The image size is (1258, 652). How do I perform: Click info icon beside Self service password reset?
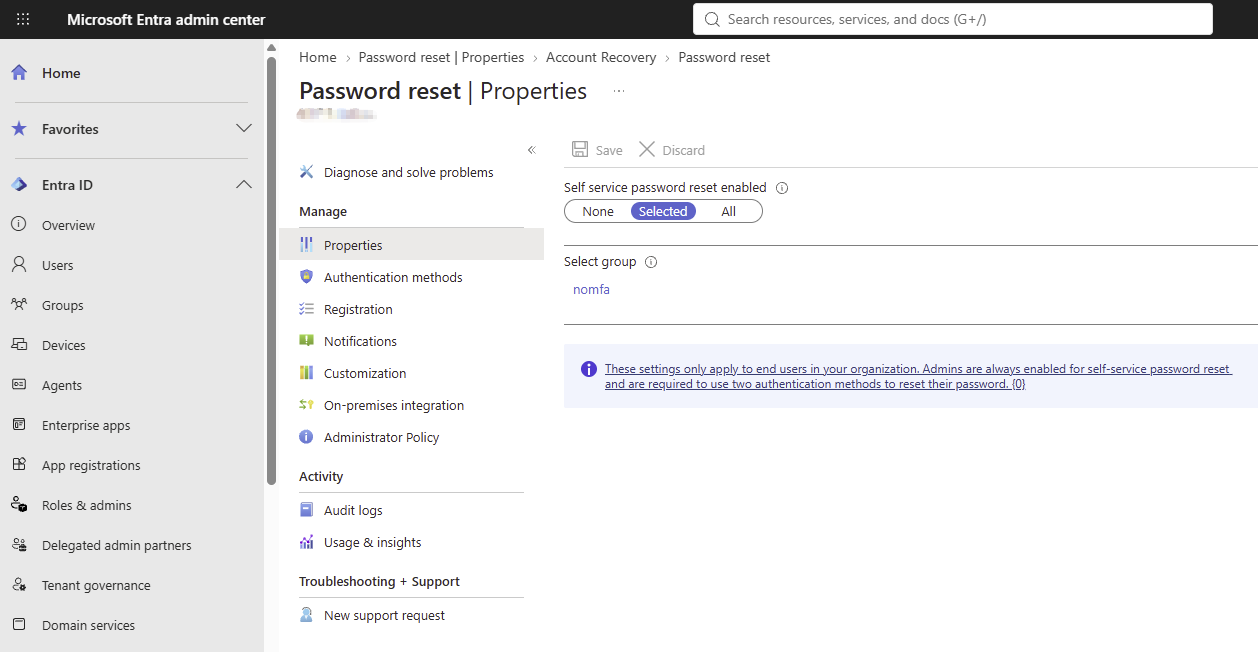782,187
